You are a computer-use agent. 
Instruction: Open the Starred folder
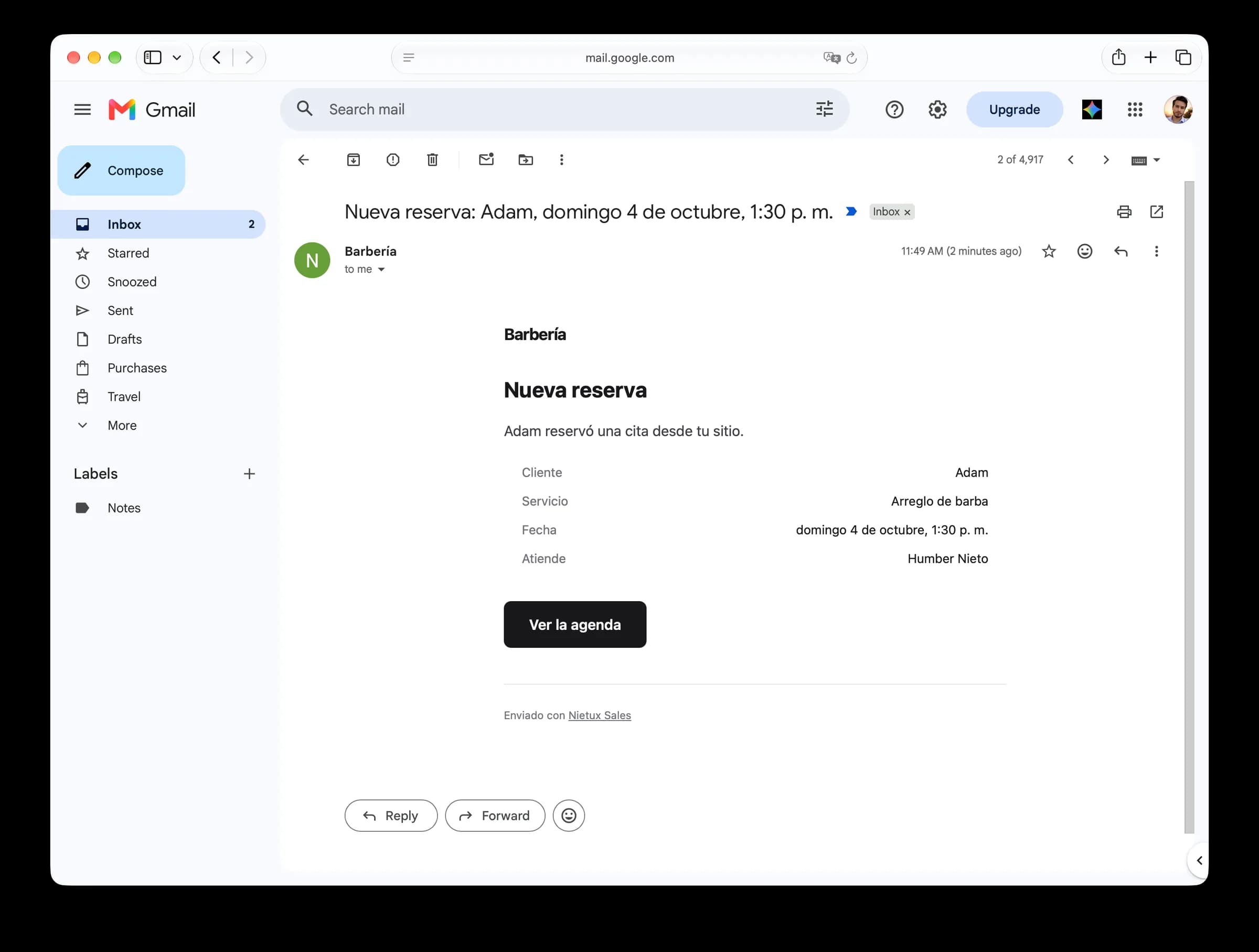158,253
